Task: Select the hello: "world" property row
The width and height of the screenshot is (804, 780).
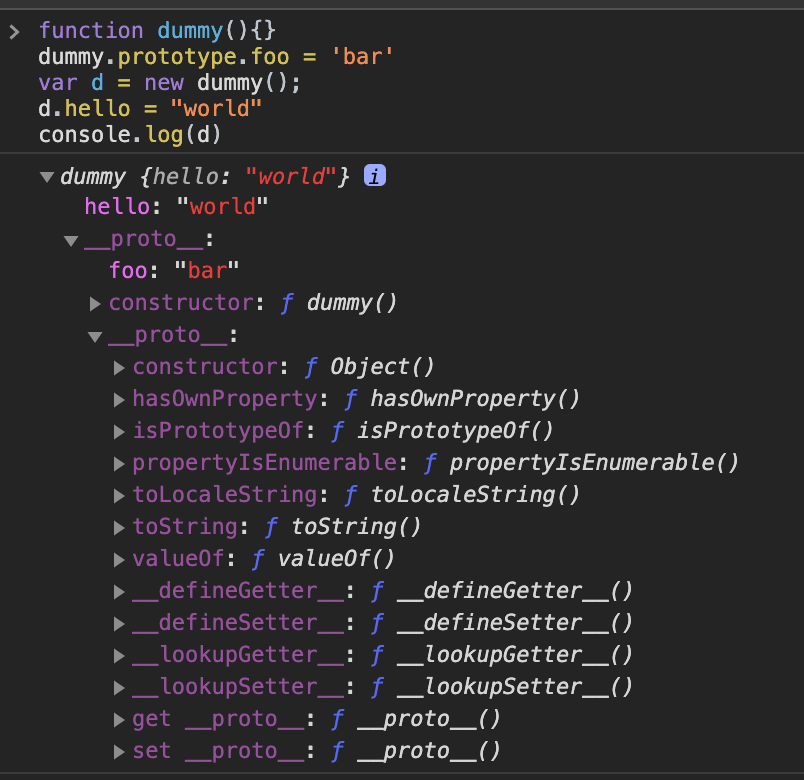Action: tap(176, 208)
